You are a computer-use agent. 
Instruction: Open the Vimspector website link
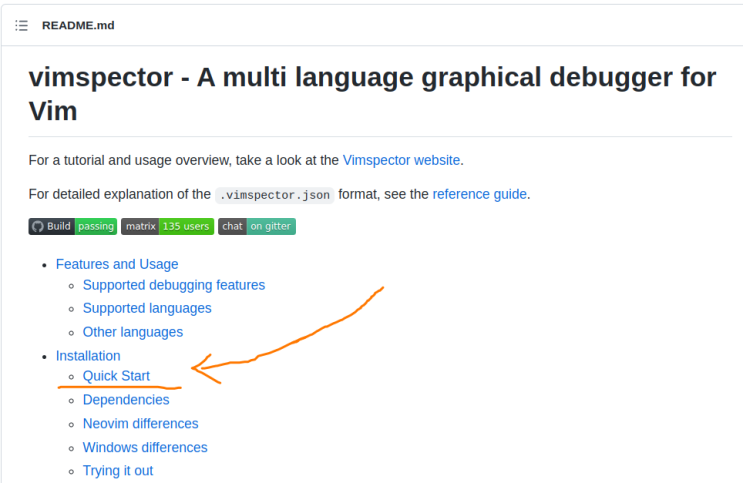[401, 160]
